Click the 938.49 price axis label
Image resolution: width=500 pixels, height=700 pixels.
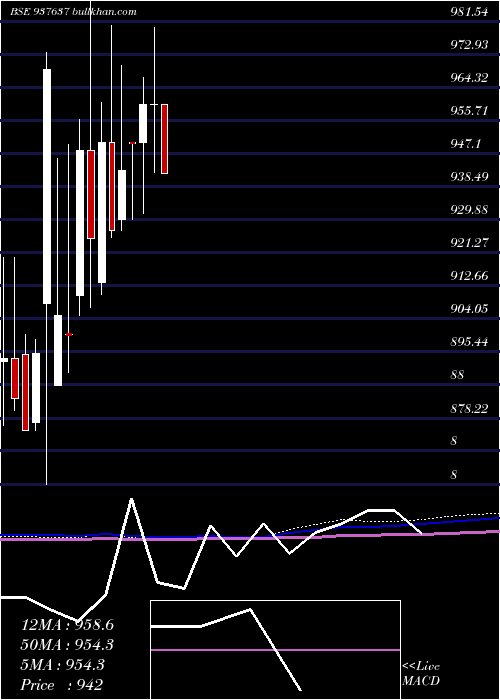pos(468,177)
